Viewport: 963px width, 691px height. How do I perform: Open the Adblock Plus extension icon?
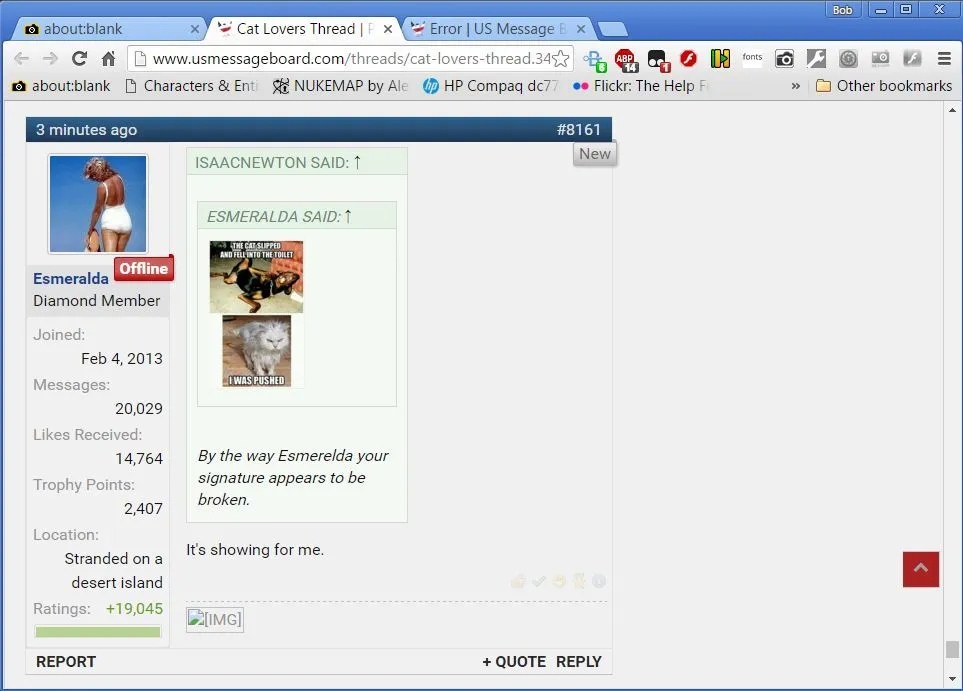tap(626, 60)
